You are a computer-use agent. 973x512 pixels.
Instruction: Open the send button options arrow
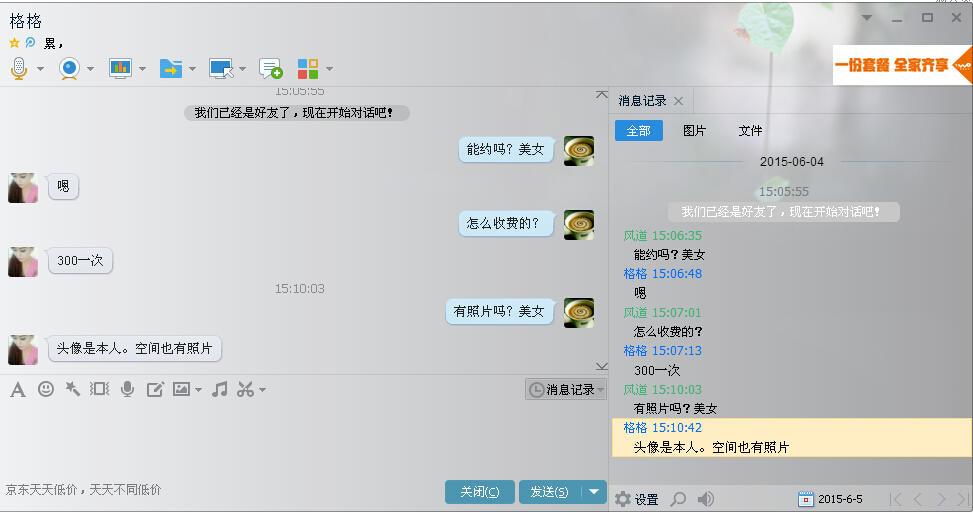pos(594,491)
